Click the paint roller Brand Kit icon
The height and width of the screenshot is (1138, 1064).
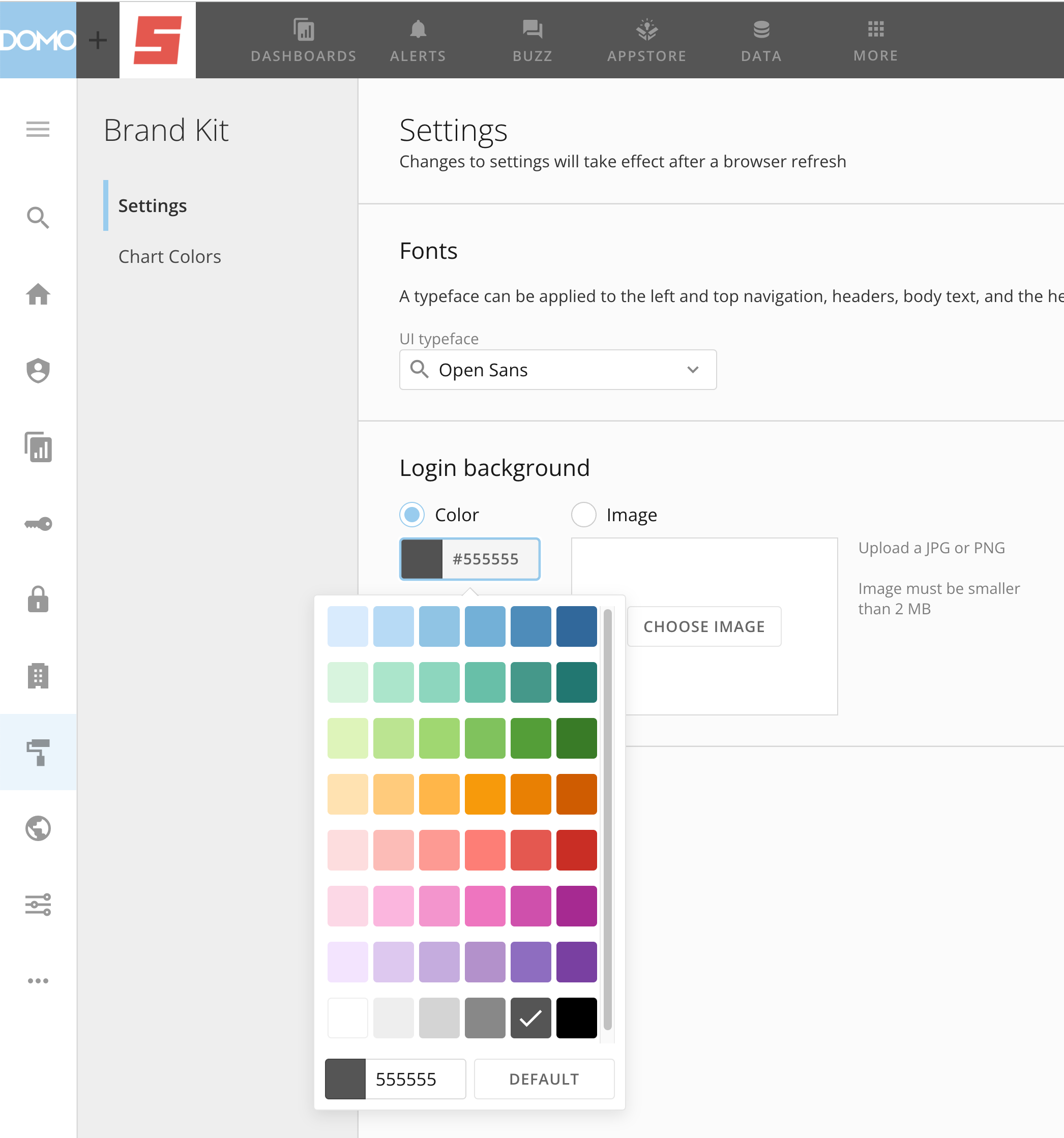pyautogui.click(x=38, y=752)
